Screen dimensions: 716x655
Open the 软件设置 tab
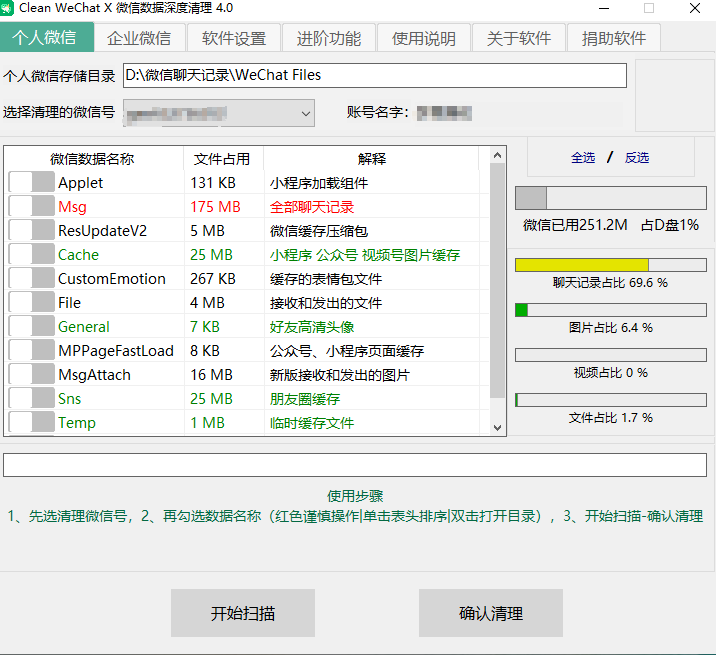pyautogui.click(x=234, y=38)
